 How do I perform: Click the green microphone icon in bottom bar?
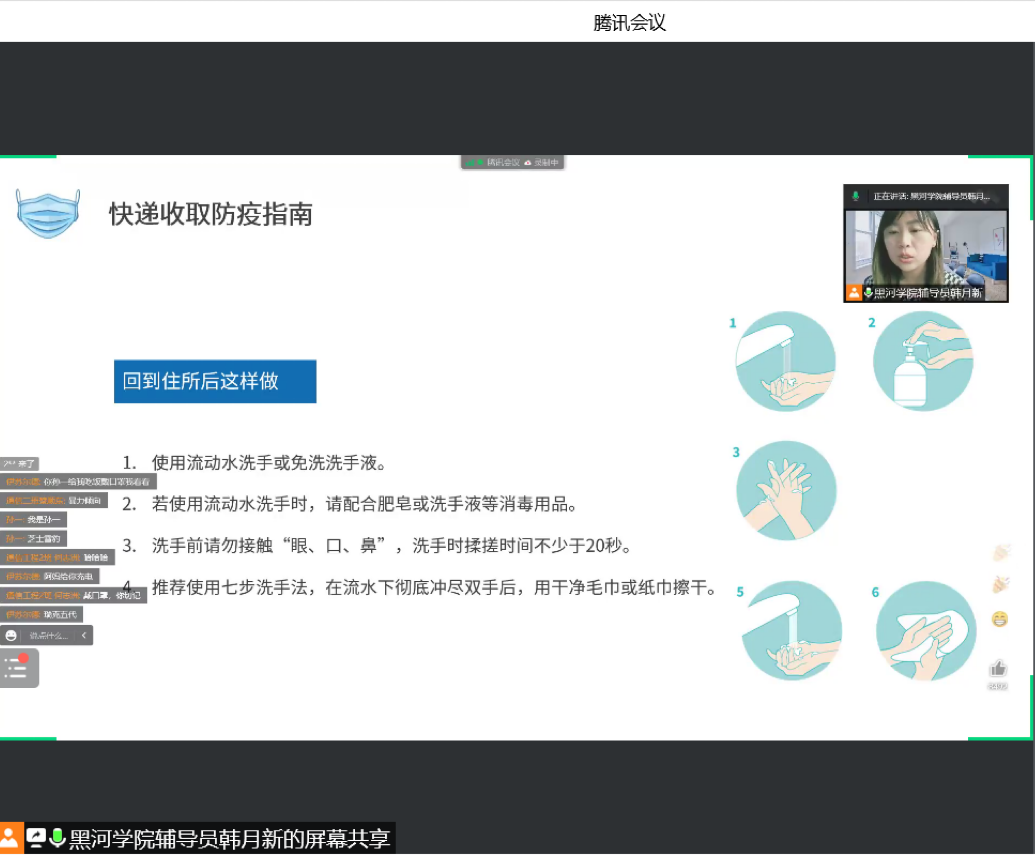click(57, 838)
